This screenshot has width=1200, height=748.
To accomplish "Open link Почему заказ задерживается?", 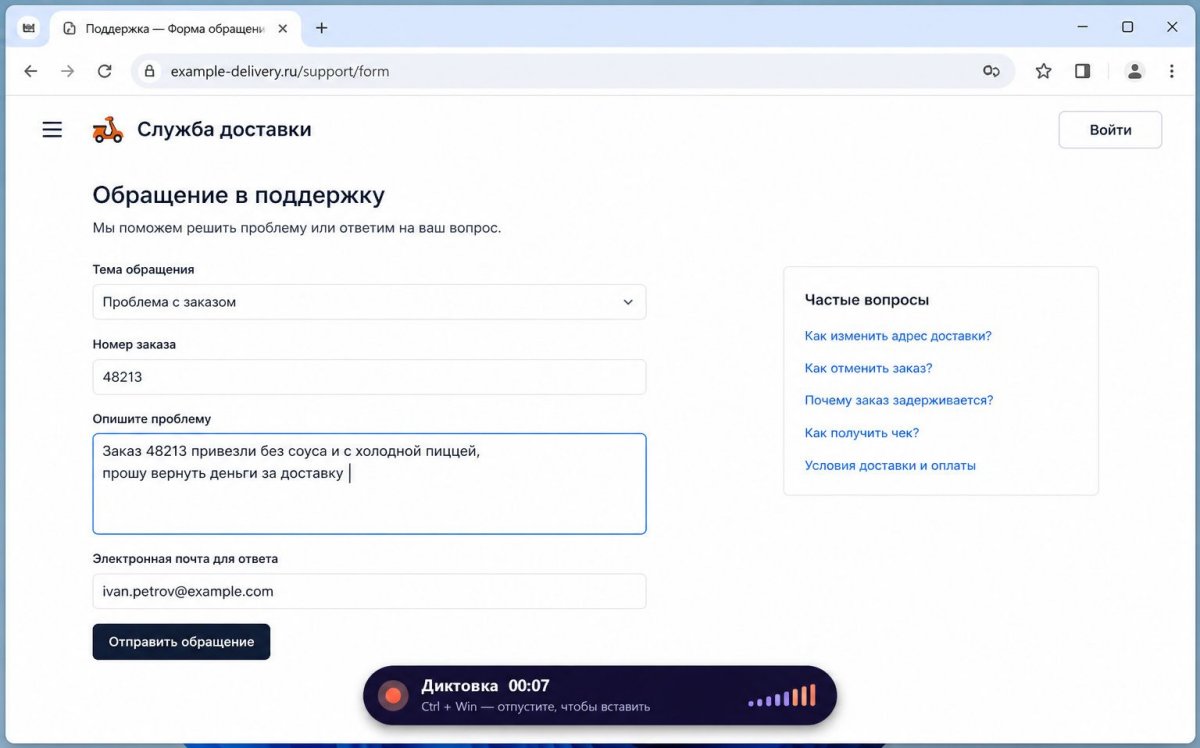I will [x=899, y=400].
